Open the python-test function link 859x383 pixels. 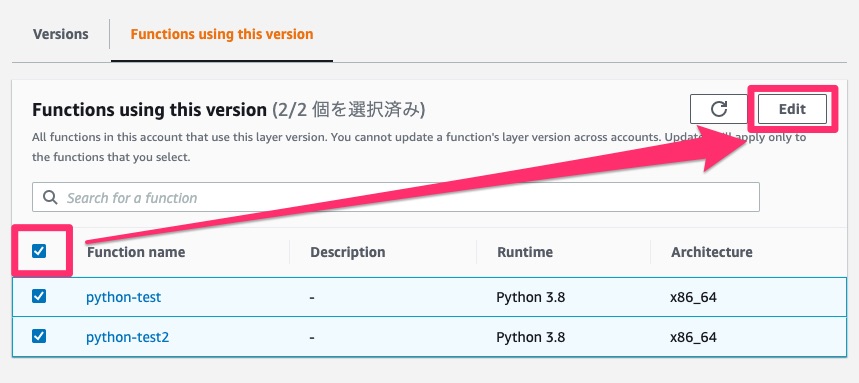tap(124, 297)
